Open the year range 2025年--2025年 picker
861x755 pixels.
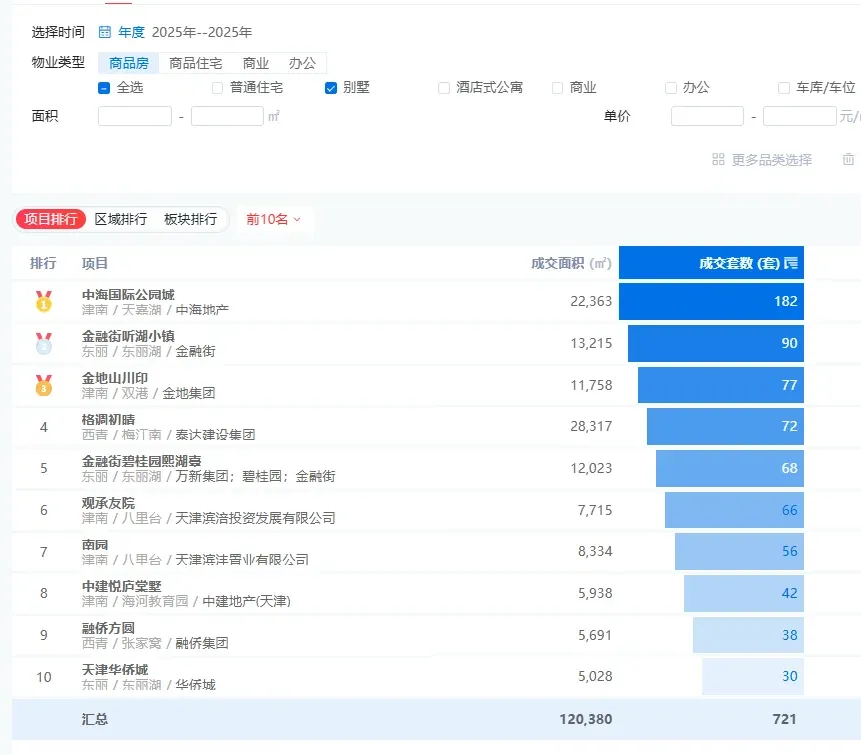202,32
